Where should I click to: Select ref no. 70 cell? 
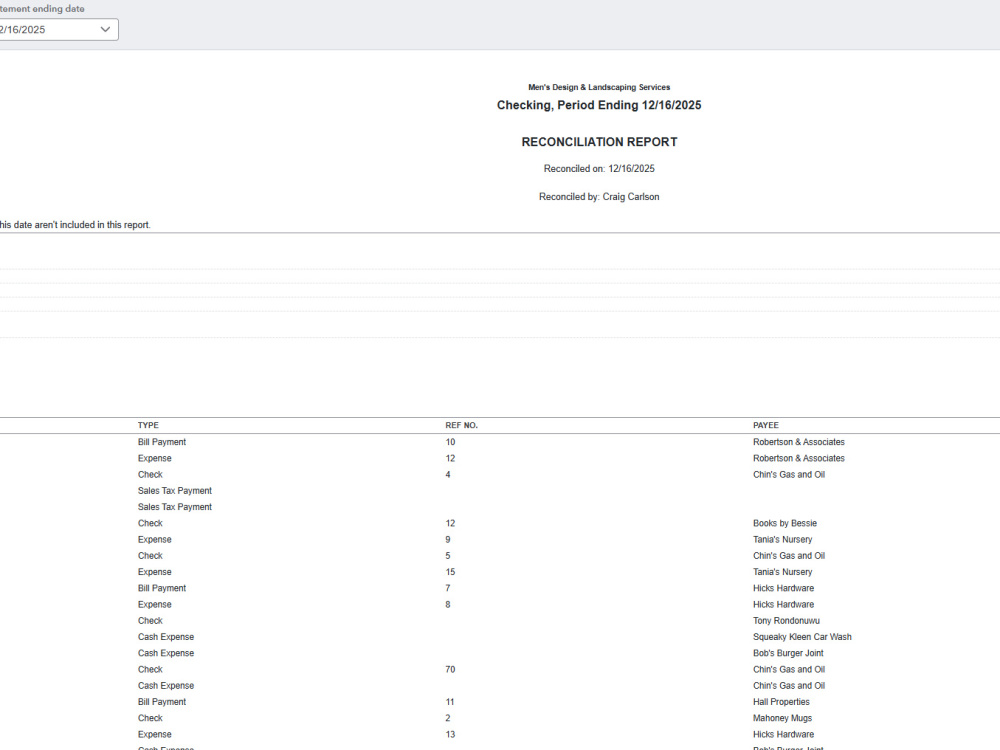coord(450,670)
